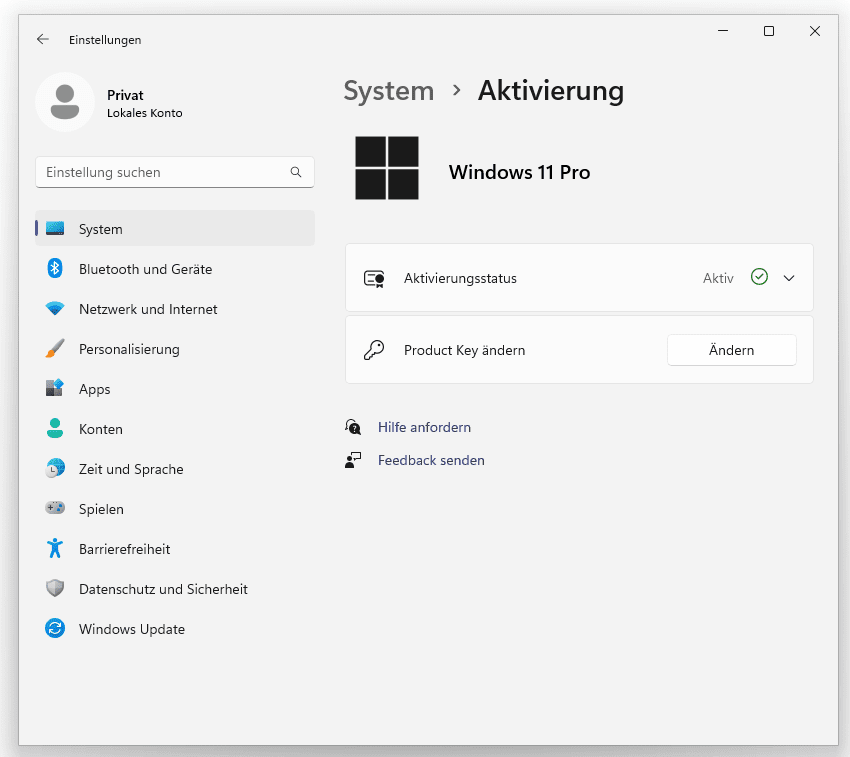Click the Barrierefreiheit accessibility icon
Screen dimensions: 850x757
point(55,548)
